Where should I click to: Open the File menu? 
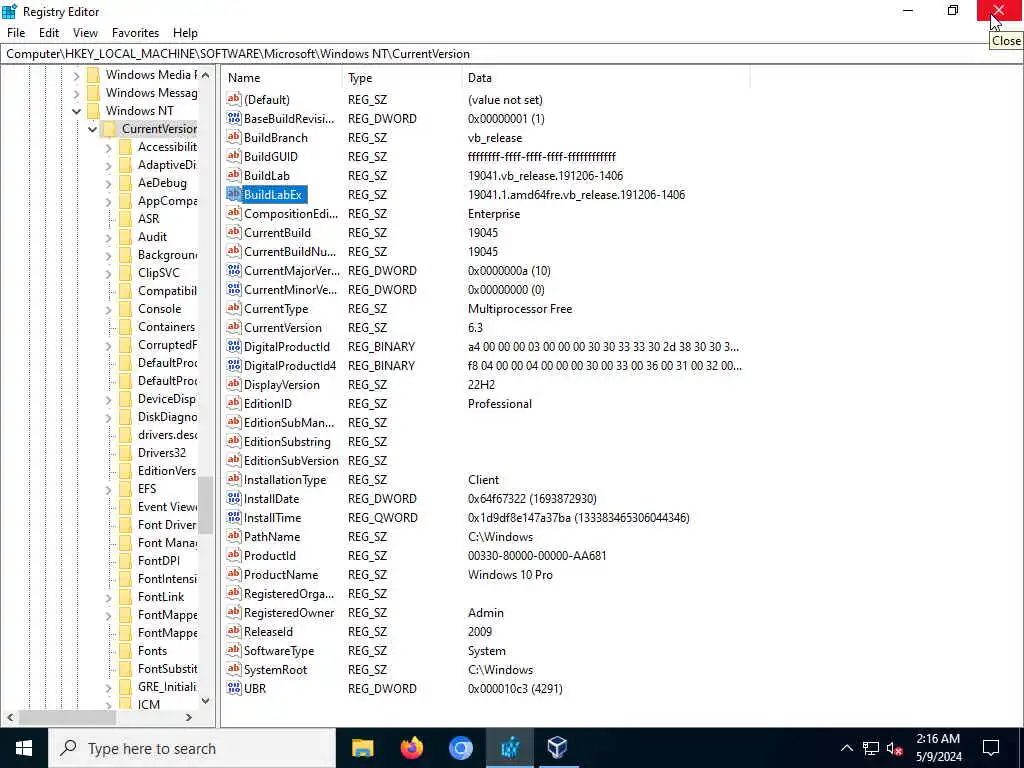point(16,33)
